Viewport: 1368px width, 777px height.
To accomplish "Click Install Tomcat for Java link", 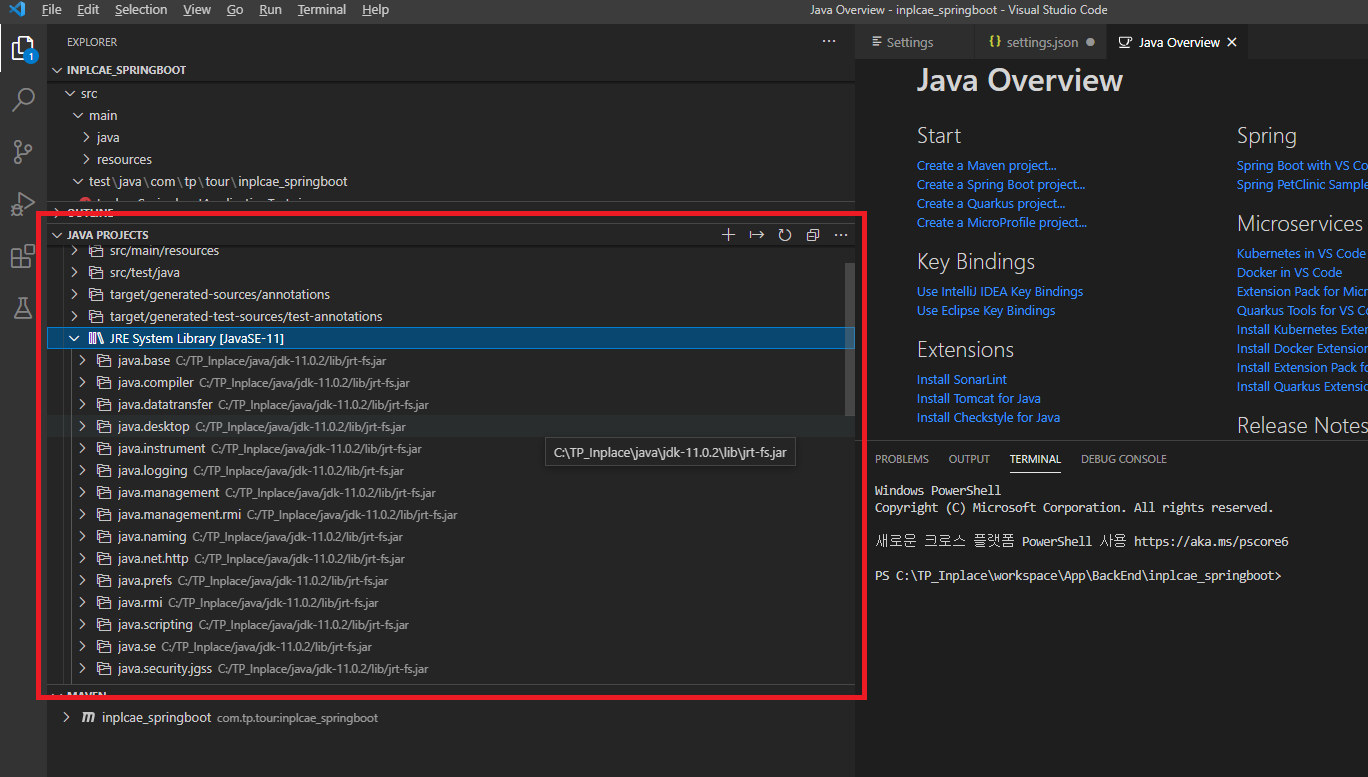I will [x=979, y=399].
